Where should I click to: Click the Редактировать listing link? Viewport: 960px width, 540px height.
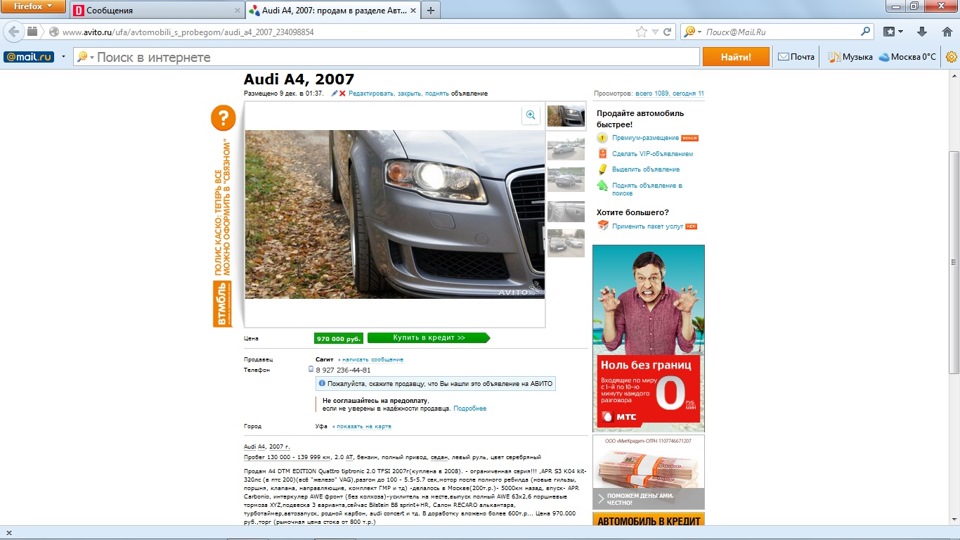pyautogui.click(x=370, y=94)
